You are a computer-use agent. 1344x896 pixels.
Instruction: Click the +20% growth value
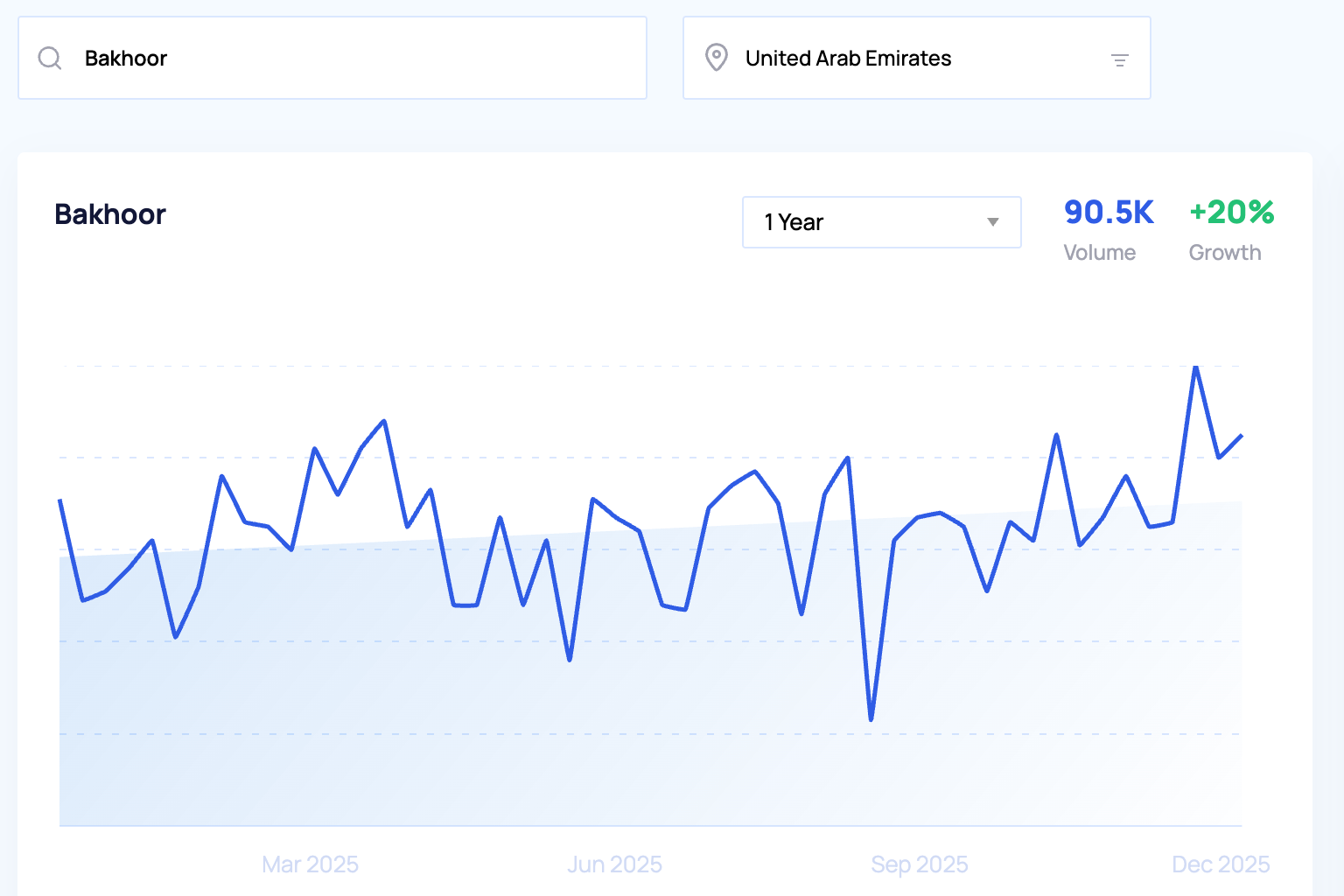coord(1231,212)
